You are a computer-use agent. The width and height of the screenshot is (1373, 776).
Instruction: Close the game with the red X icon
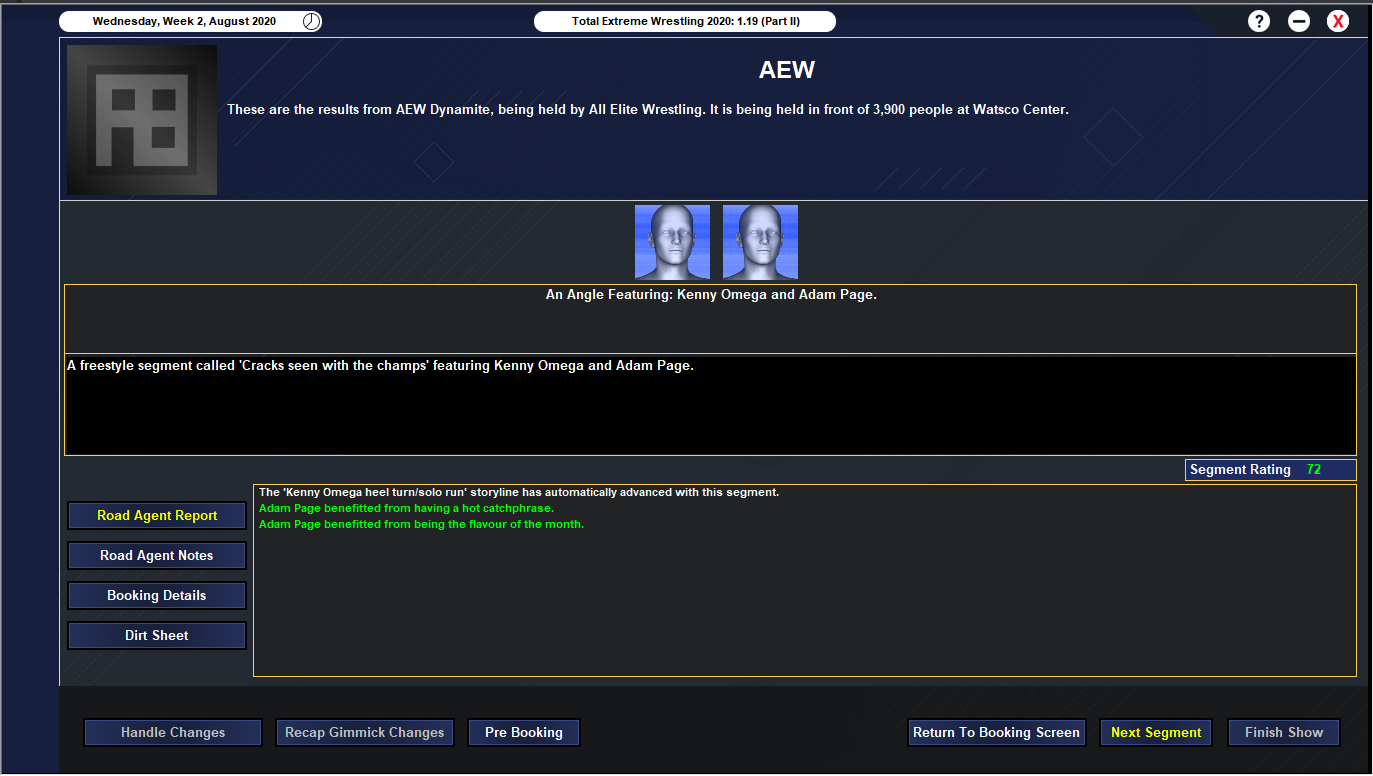(x=1338, y=21)
